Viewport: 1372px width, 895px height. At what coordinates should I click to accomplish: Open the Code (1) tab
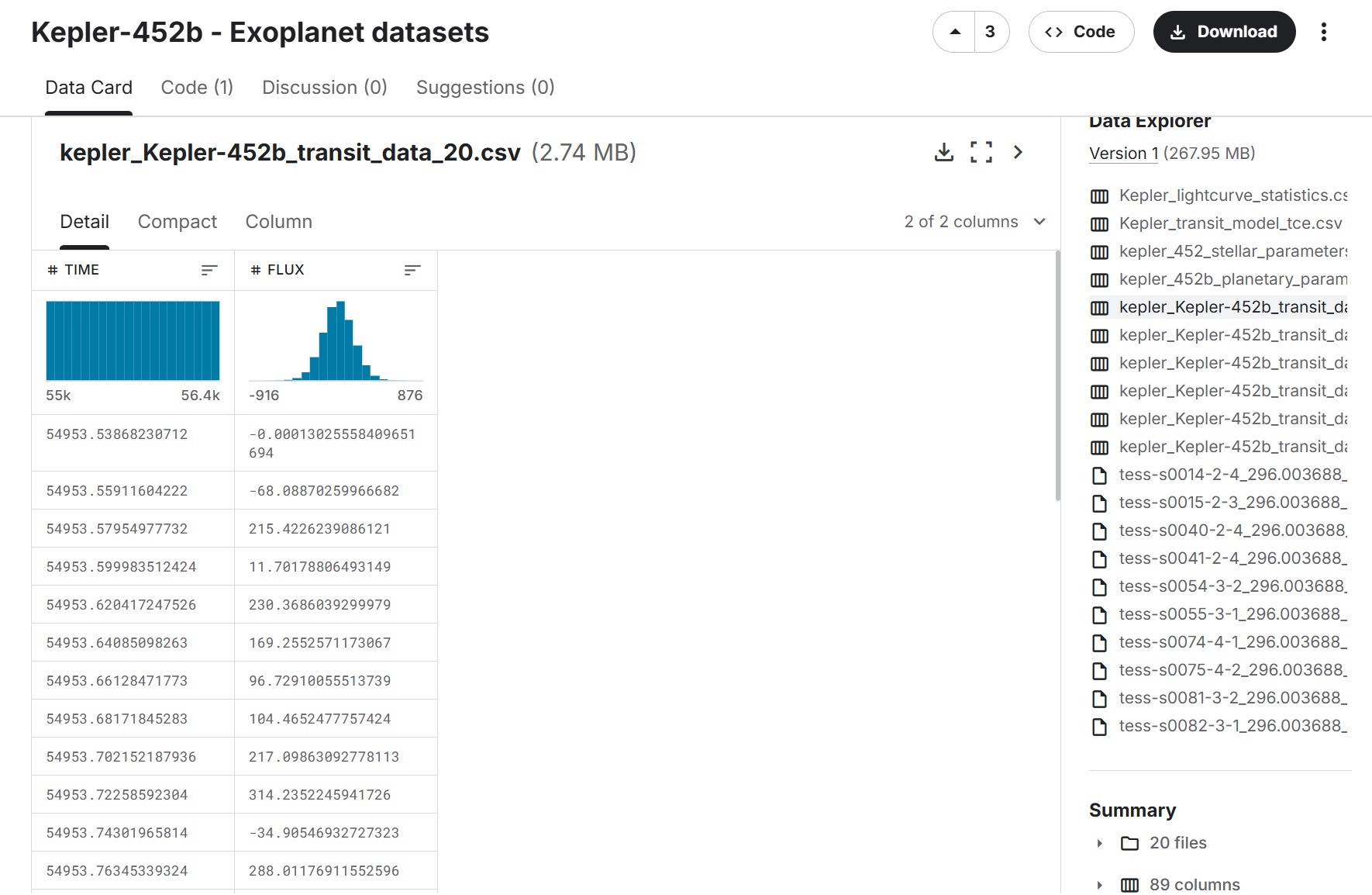pyautogui.click(x=197, y=88)
